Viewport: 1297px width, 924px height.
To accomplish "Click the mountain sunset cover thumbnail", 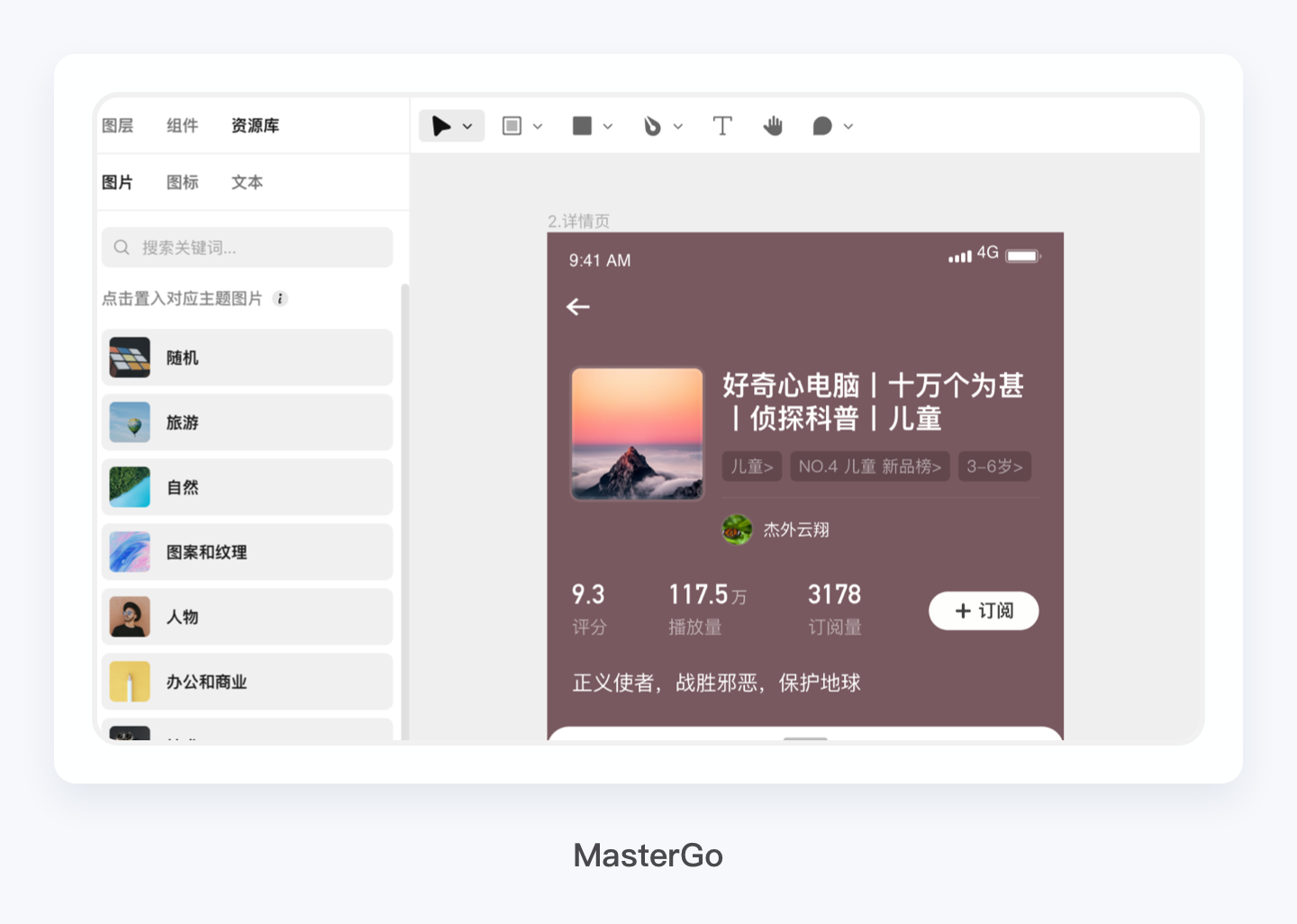I will 637,433.
